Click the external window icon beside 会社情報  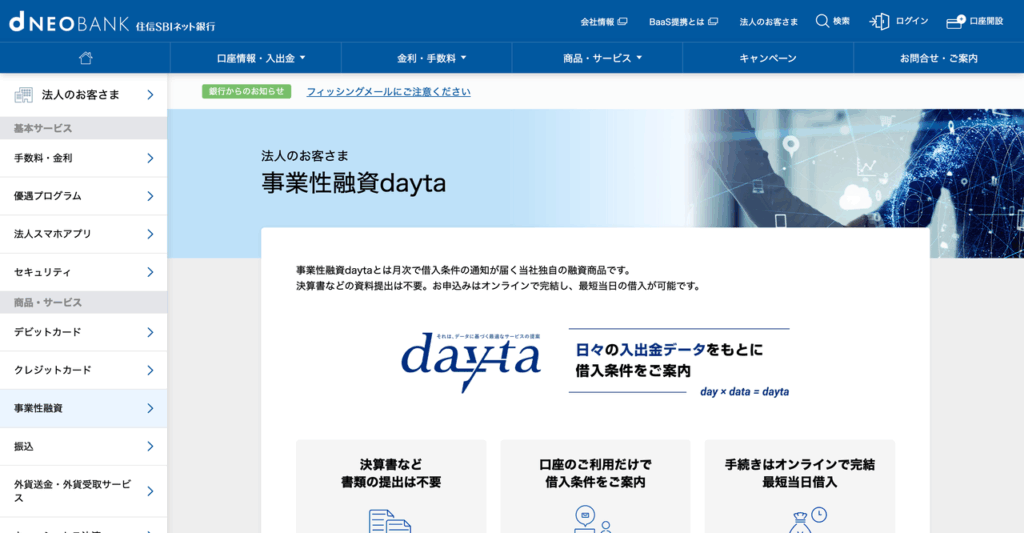(x=622, y=22)
